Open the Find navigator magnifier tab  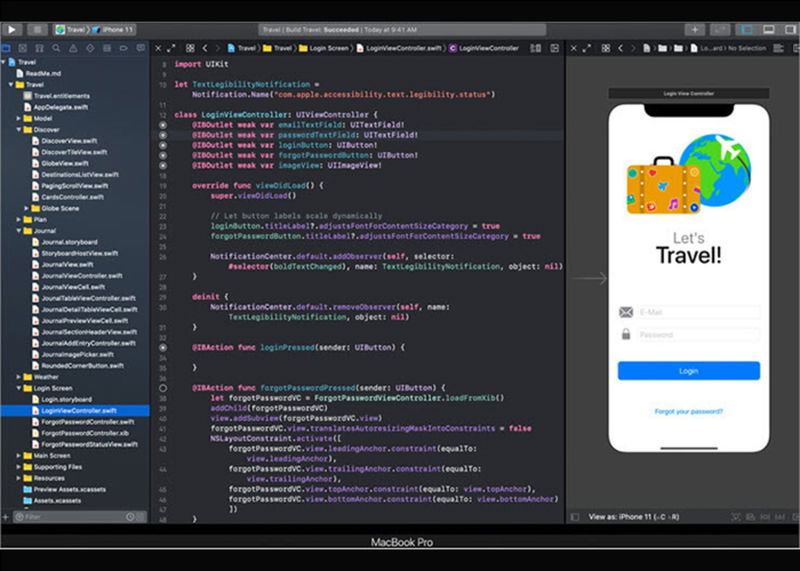(56, 48)
